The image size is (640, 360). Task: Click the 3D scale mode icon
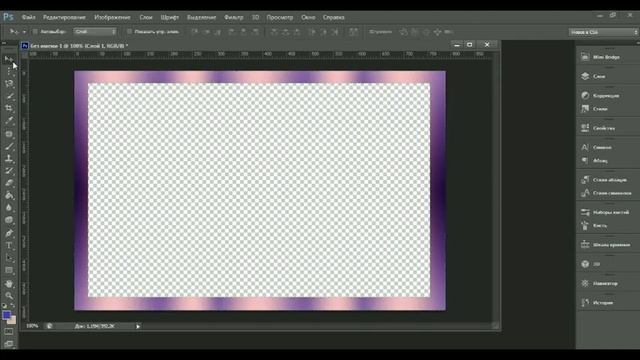[449, 32]
